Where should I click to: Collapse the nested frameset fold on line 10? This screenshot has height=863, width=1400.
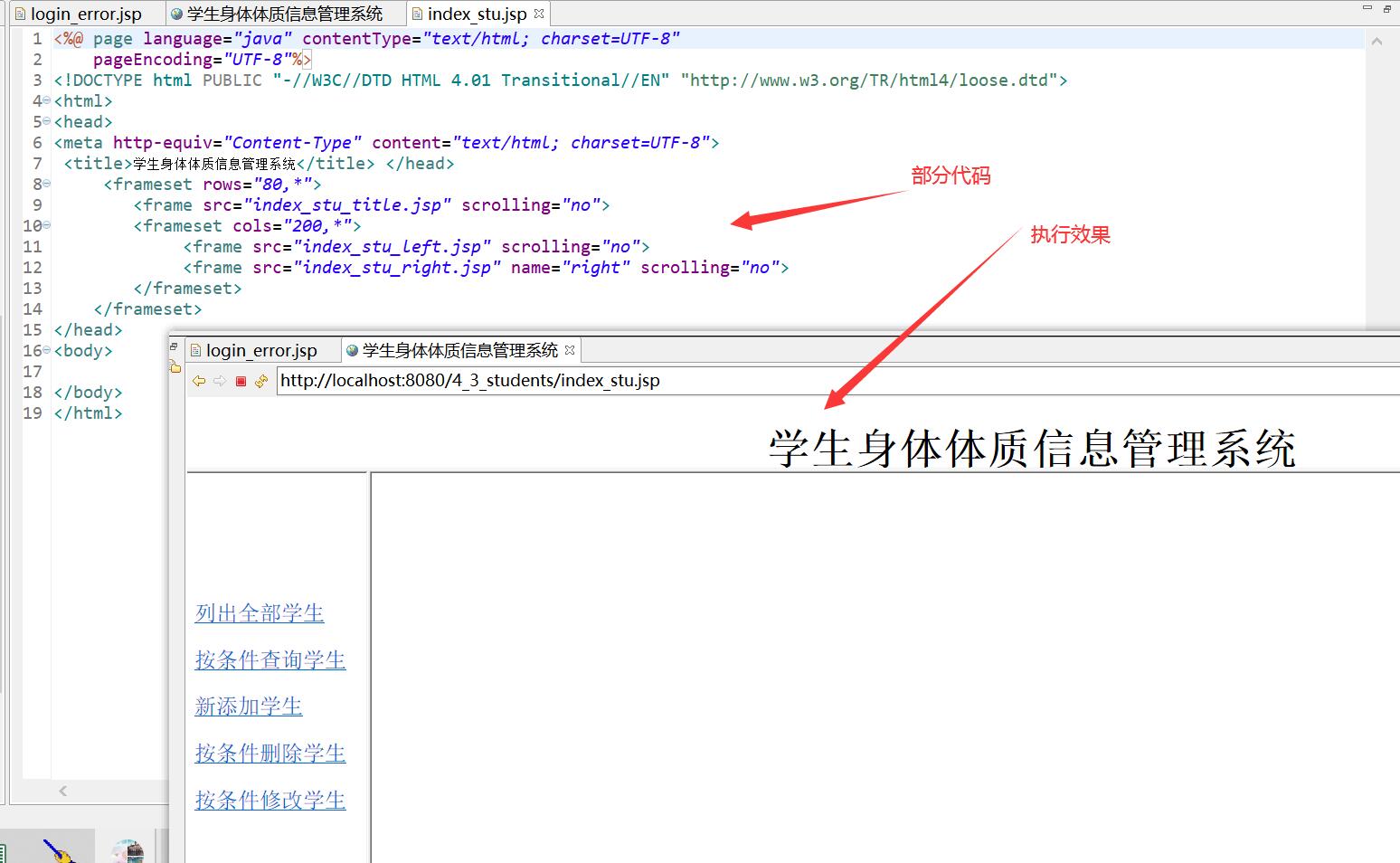pyautogui.click(x=46, y=225)
